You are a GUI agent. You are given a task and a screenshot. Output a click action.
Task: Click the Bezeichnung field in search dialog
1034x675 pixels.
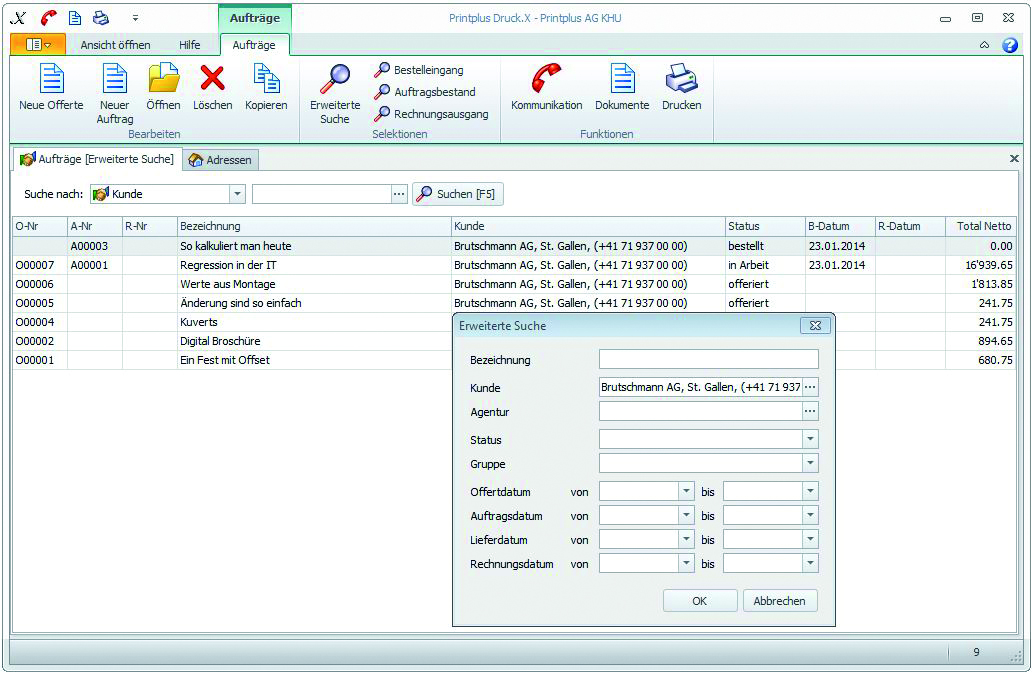(x=708, y=360)
